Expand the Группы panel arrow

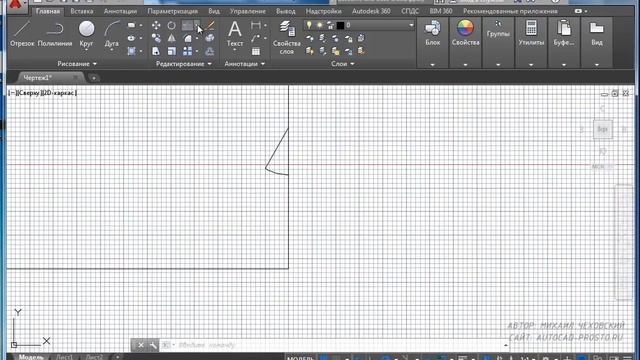498,64
